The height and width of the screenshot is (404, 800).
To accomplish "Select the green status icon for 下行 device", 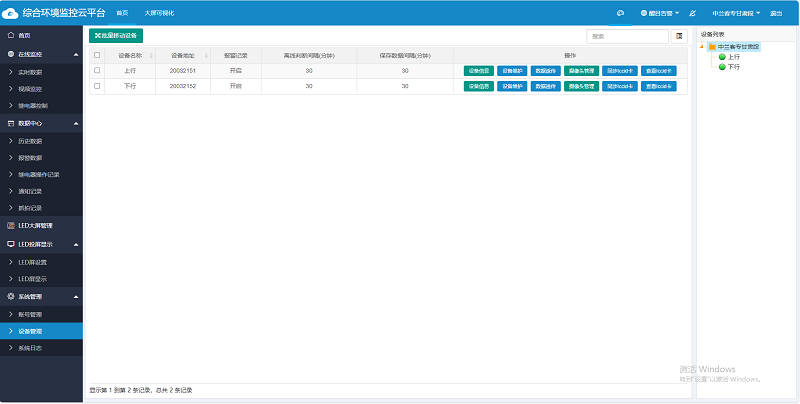I will click(x=721, y=67).
